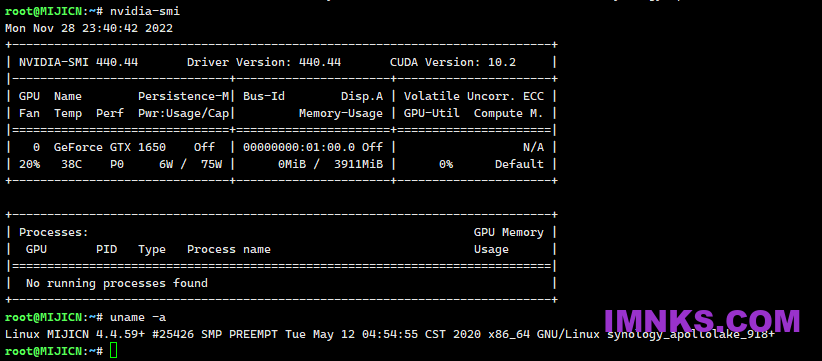Click the synology_apollolake_918+ text

pyautogui.click(x=690, y=334)
